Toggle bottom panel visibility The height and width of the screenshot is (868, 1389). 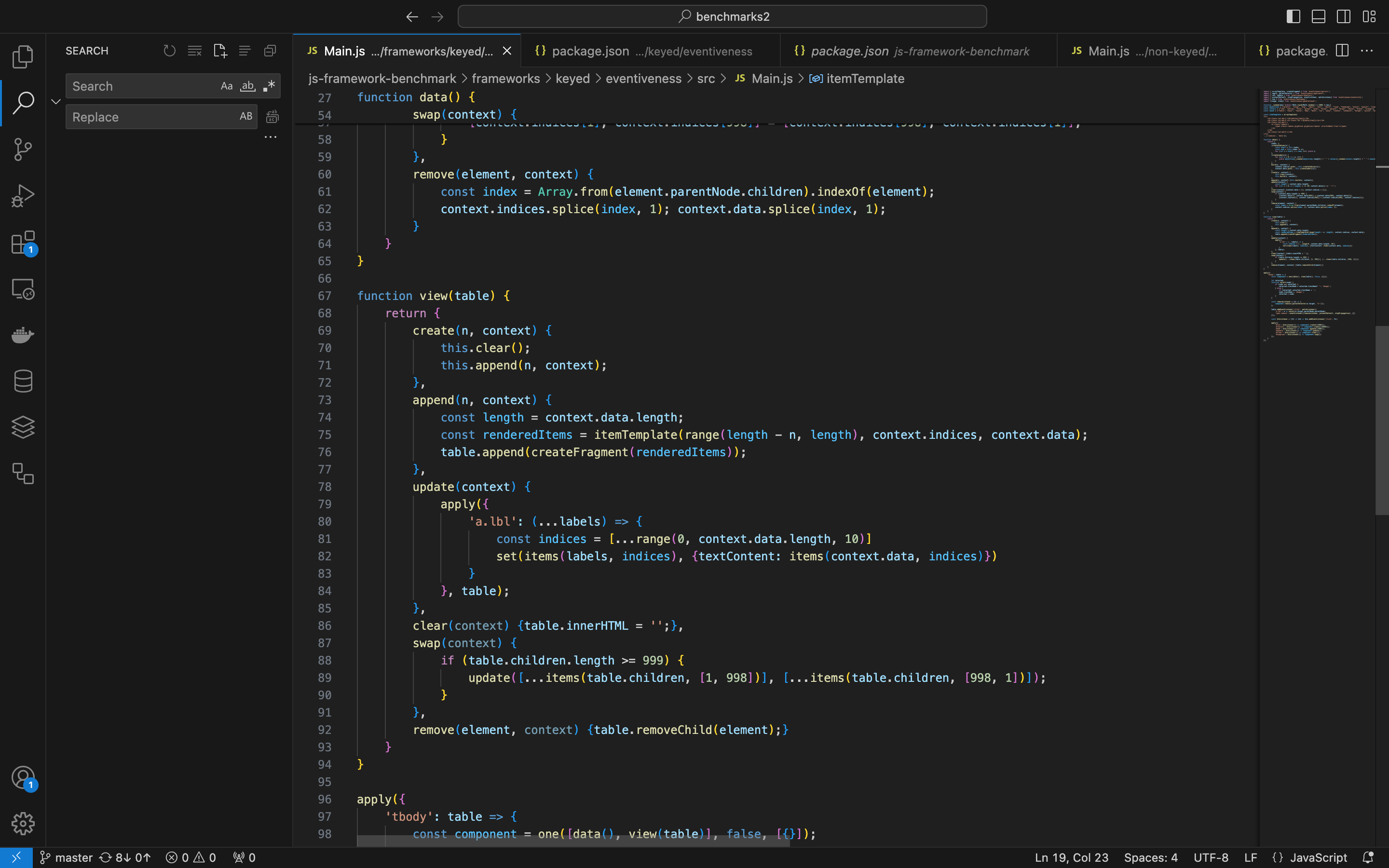click(1319, 17)
